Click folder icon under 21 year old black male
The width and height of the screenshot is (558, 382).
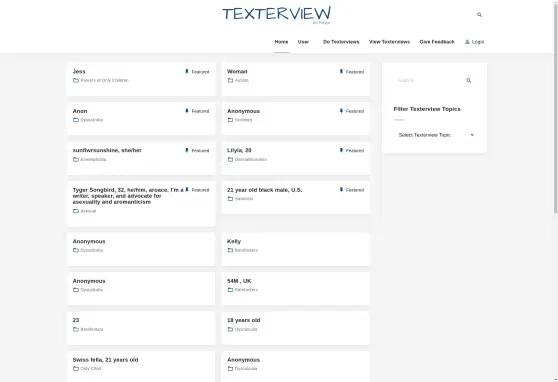point(230,199)
